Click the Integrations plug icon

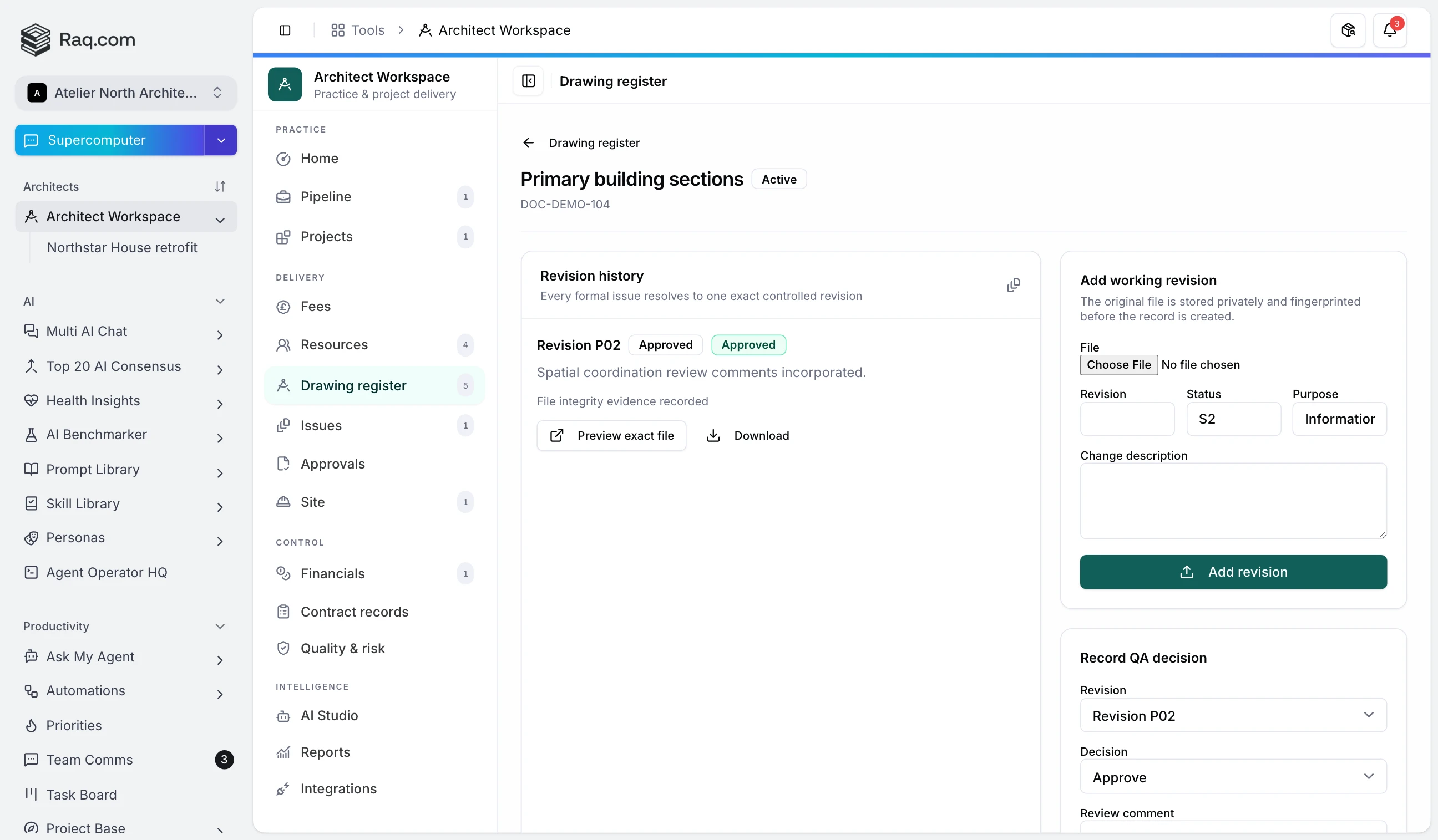click(283, 788)
